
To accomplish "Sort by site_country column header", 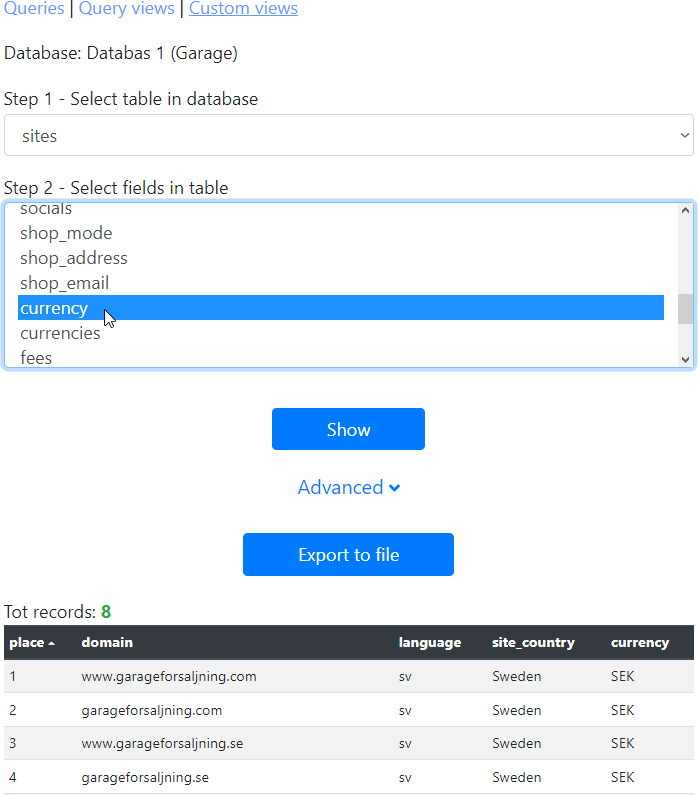I will [x=533, y=643].
